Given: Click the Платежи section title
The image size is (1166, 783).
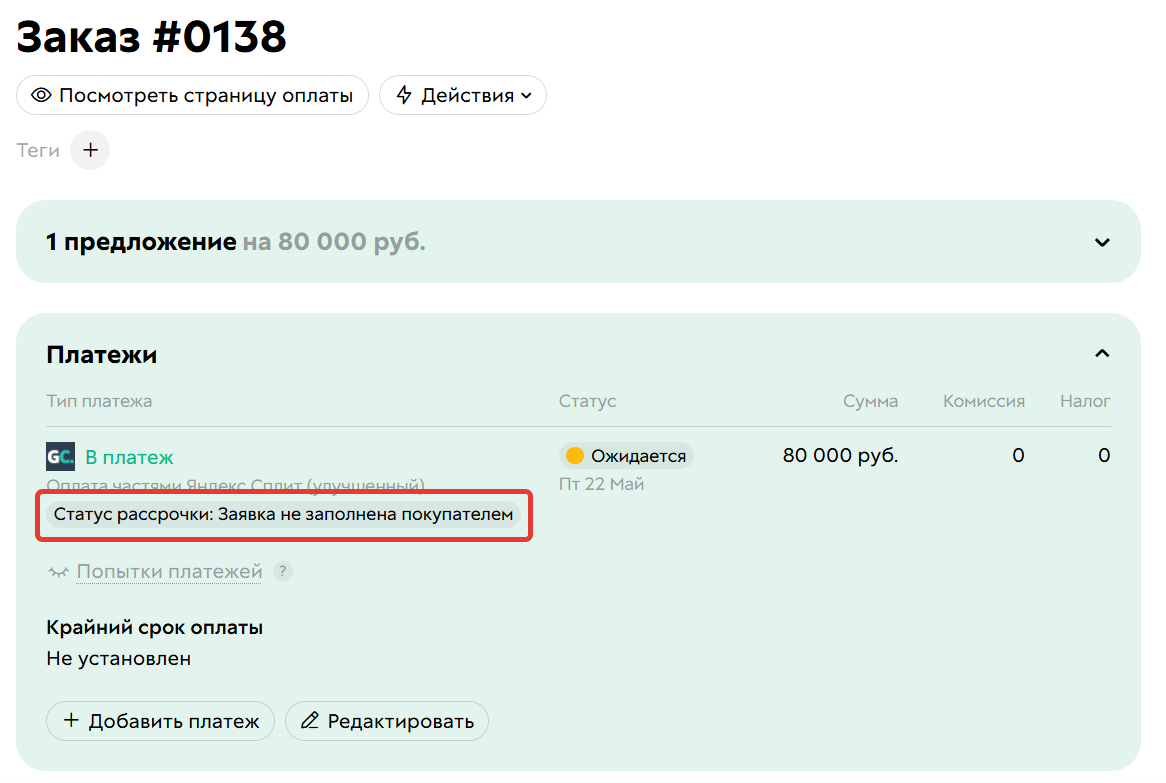Looking at the screenshot, I should coord(102,355).
